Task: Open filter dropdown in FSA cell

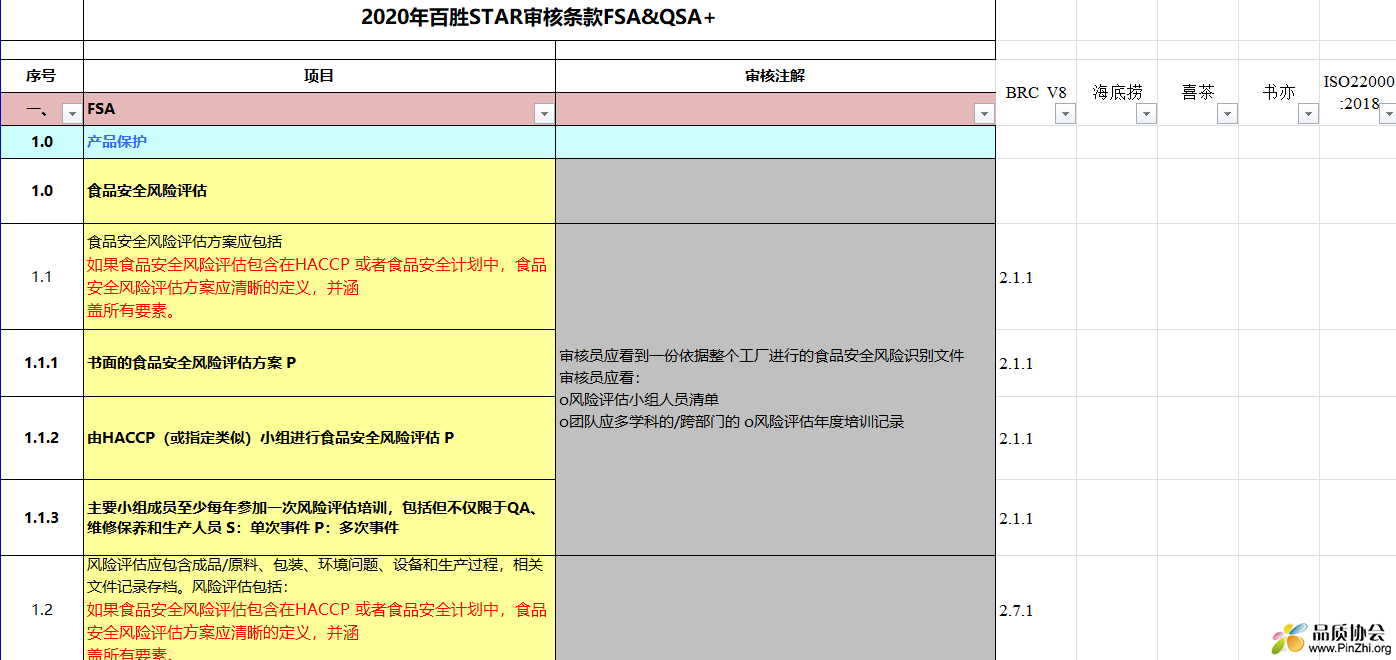Action: (544, 114)
